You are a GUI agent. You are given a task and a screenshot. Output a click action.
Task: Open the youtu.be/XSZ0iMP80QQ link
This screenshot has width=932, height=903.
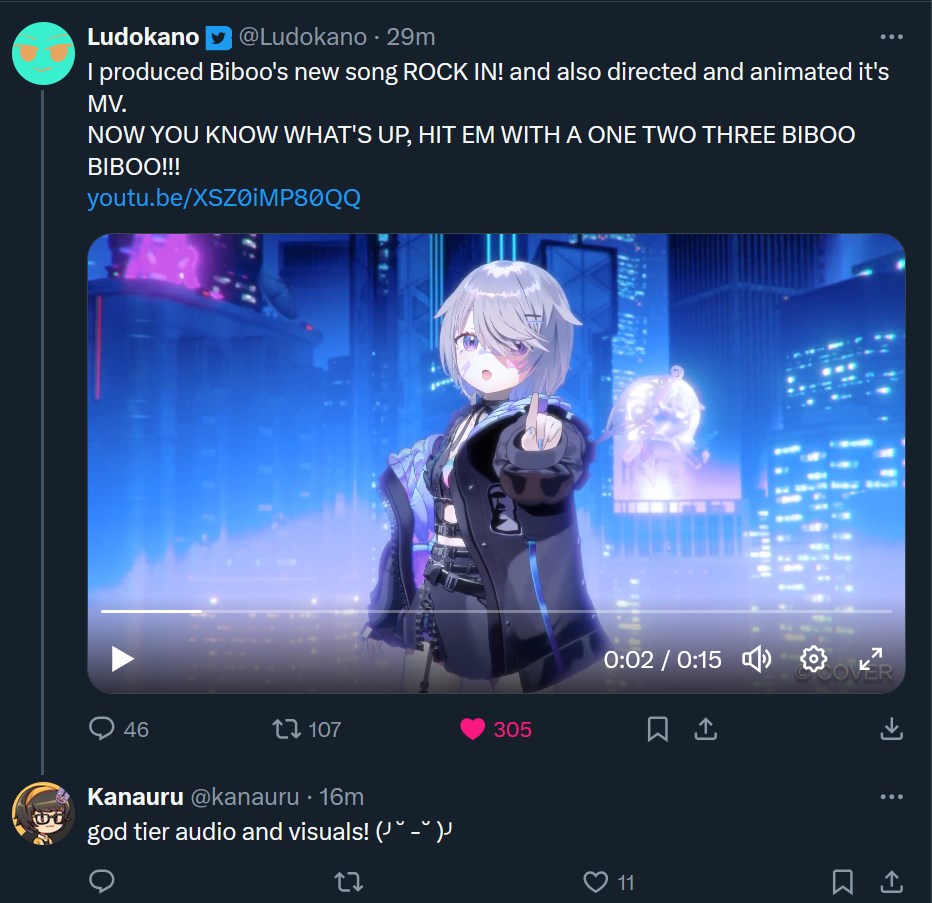pos(223,197)
